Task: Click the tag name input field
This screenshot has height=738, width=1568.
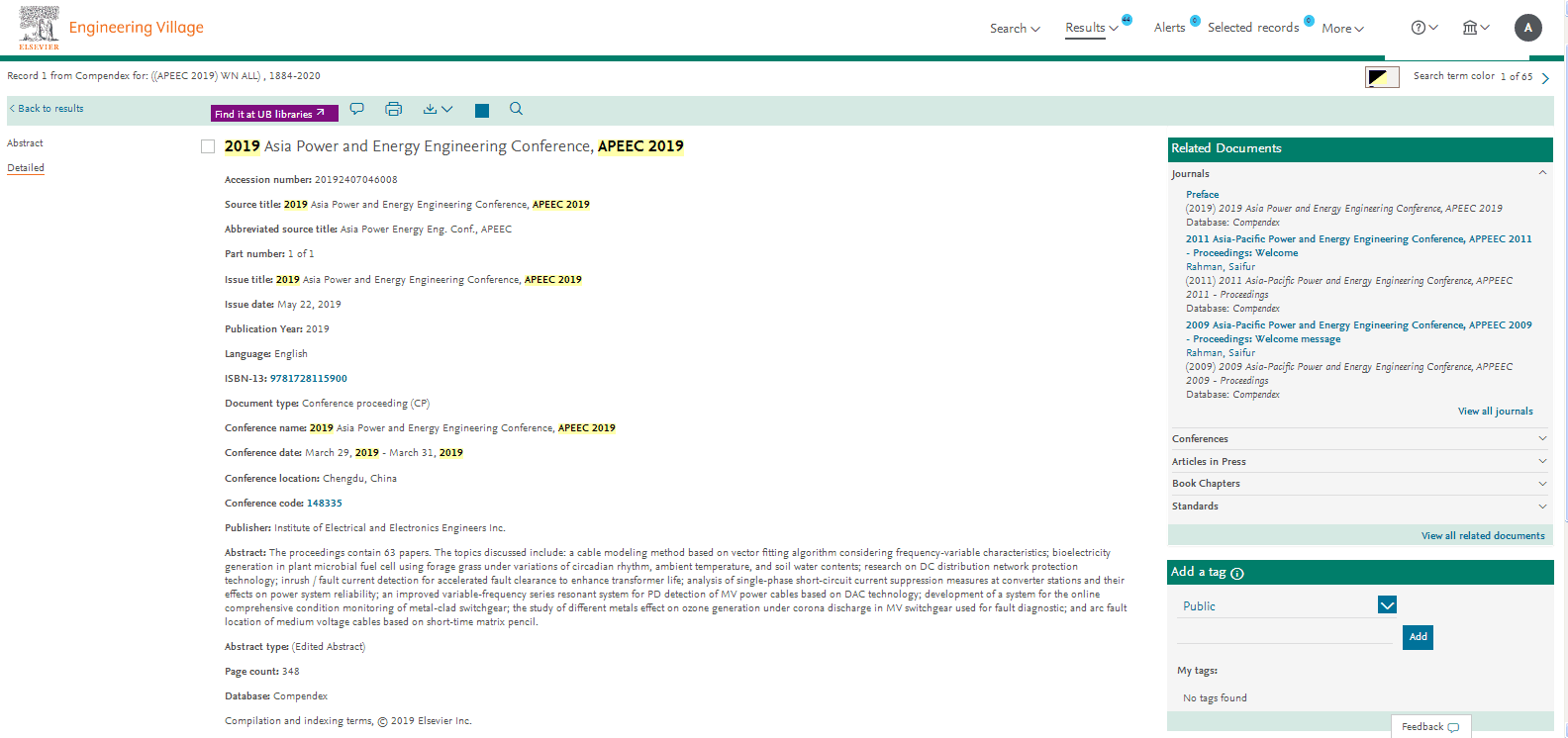Action: point(1285,635)
